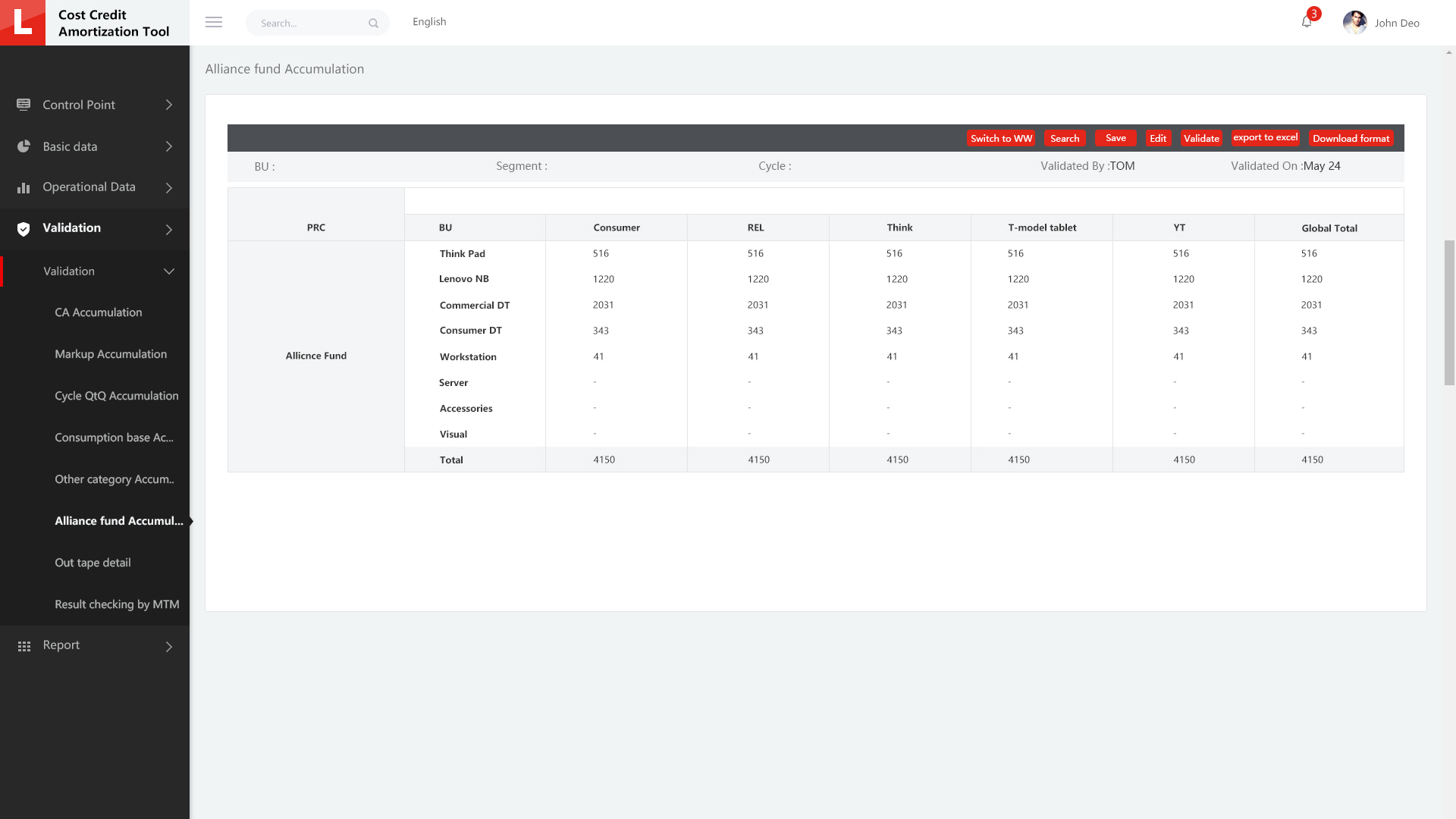Click the PRC column header
Screen dimensions: 1456x819
tap(316, 227)
